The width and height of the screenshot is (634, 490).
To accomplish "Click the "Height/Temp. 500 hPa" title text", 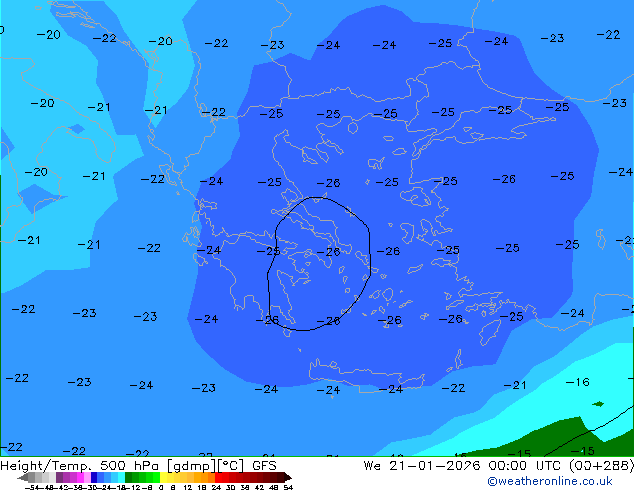I will click(x=79, y=466).
